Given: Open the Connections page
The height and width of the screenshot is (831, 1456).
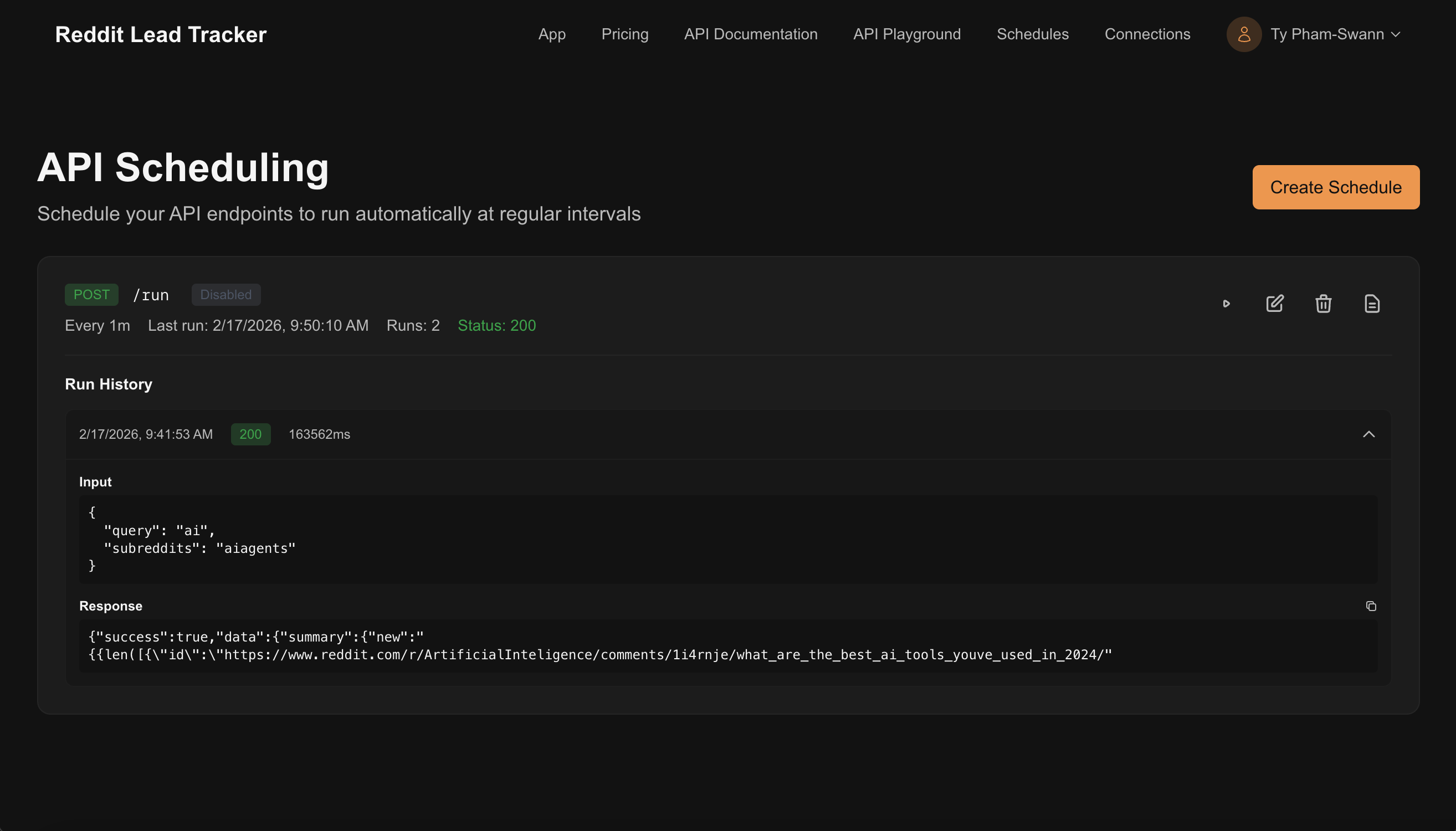Looking at the screenshot, I should tap(1147, 34).
